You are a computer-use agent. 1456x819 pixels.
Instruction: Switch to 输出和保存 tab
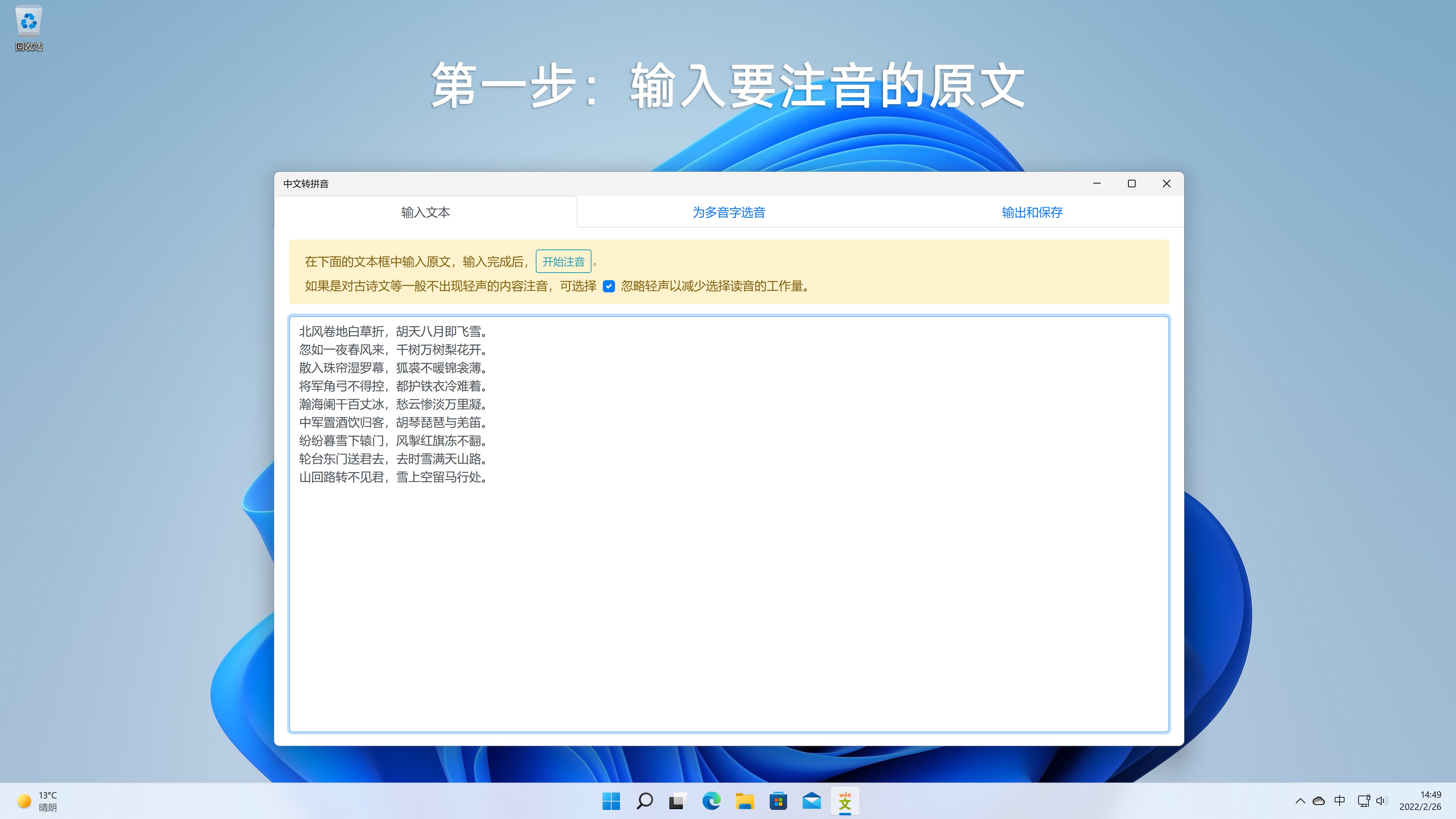(x=1032, y=212)
